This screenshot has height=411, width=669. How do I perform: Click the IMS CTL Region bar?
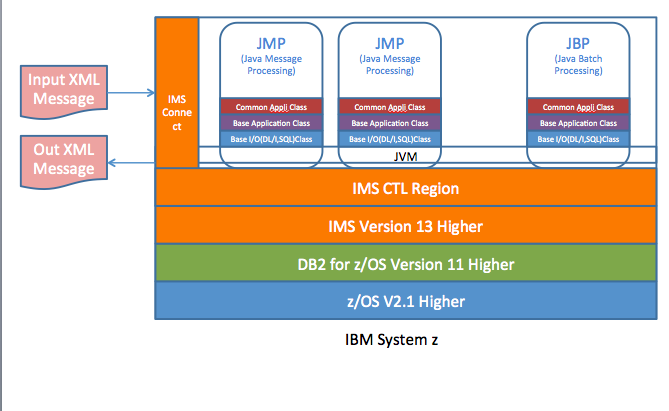click(406, 188)
